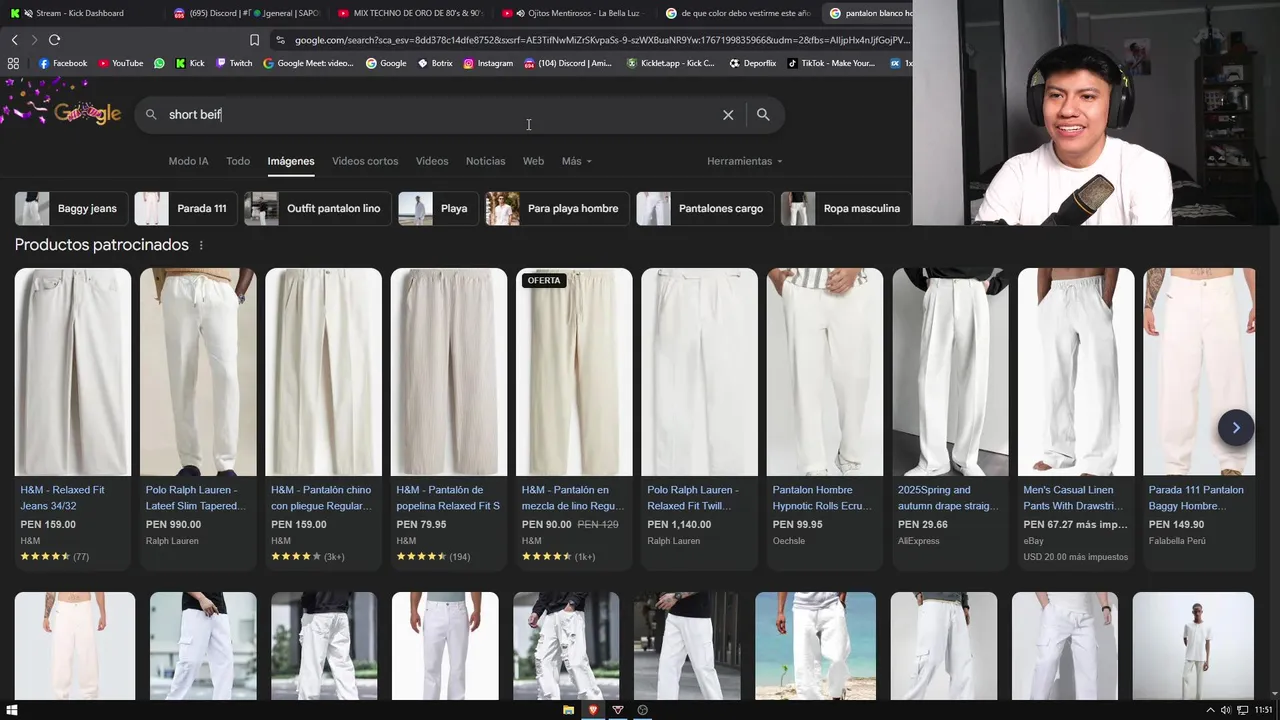The height and width of the screenshot is (720, 1280).
Task: Open File Explorer from the taskbar
Action: pyautogui.click(x=568, y=710)
